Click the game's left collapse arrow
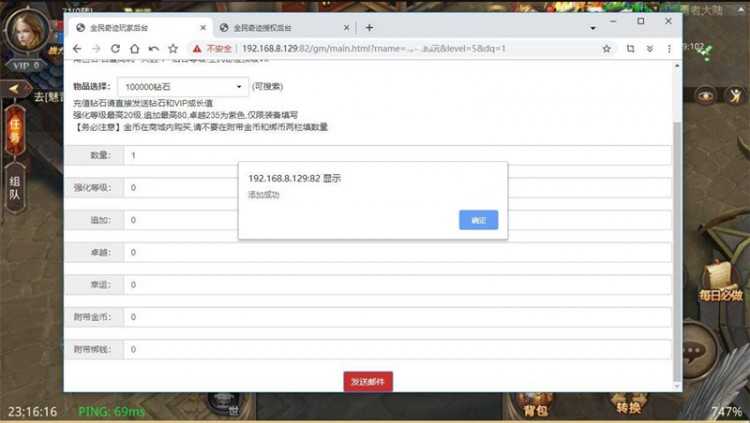Viewport: 750px width, 423px height. (x=14, y=89)
